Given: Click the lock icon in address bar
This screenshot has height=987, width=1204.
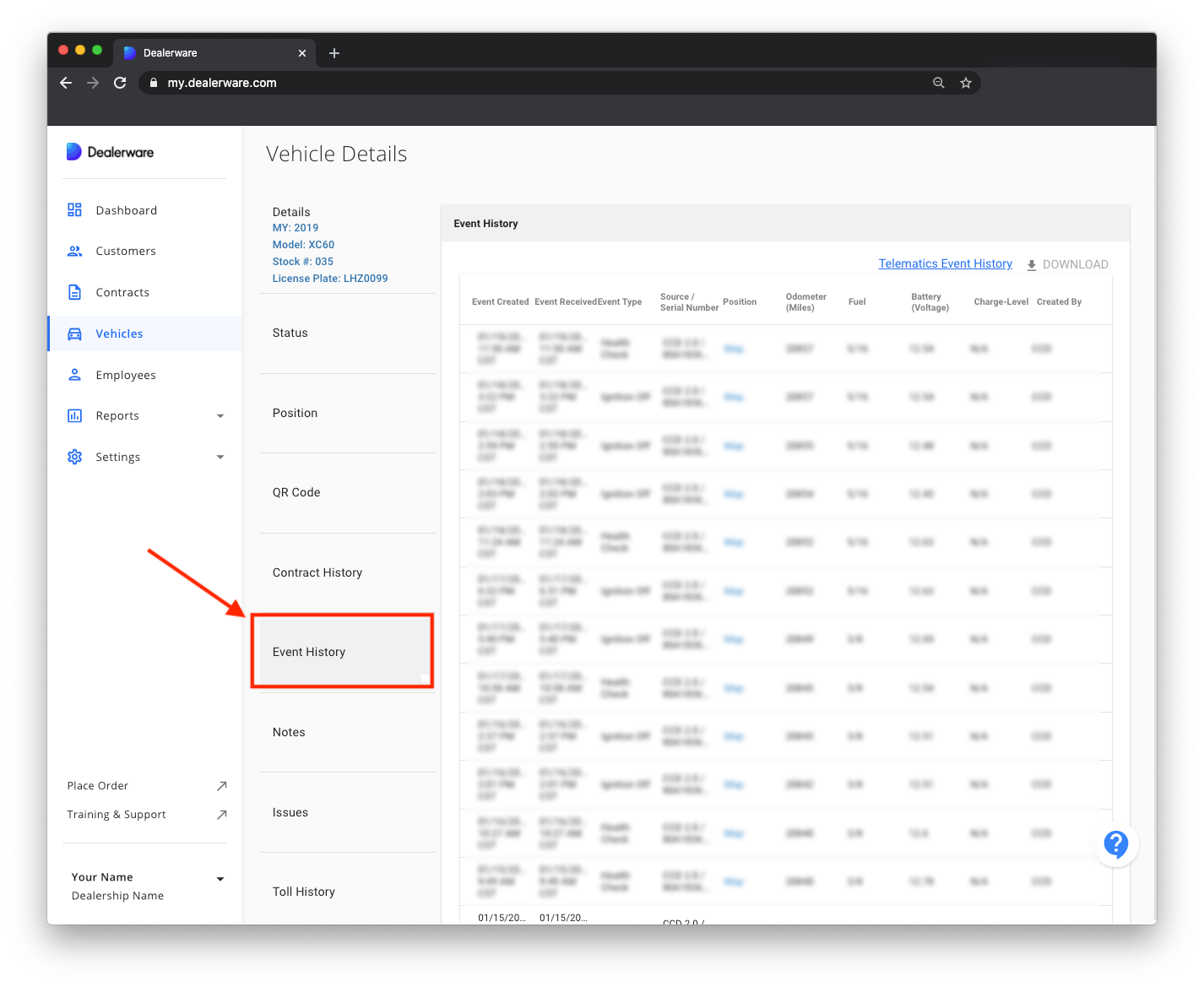Looking at the screenshot, I should 153,83.
